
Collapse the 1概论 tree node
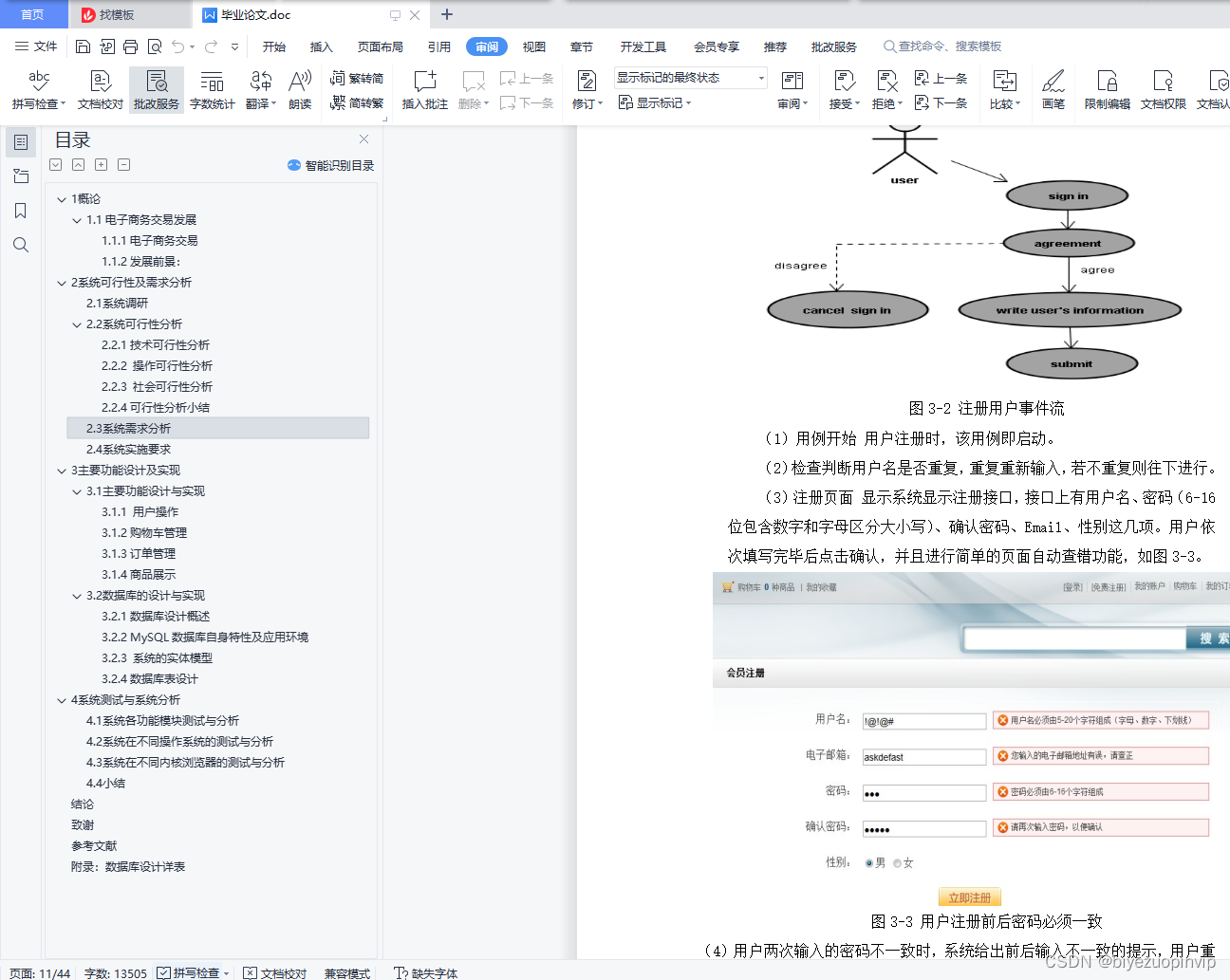click(62, 199)
